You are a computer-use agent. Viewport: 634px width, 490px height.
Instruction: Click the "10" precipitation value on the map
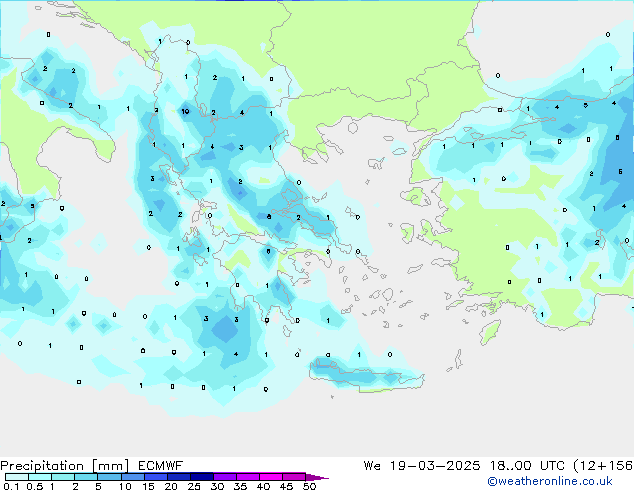[185, 111]
